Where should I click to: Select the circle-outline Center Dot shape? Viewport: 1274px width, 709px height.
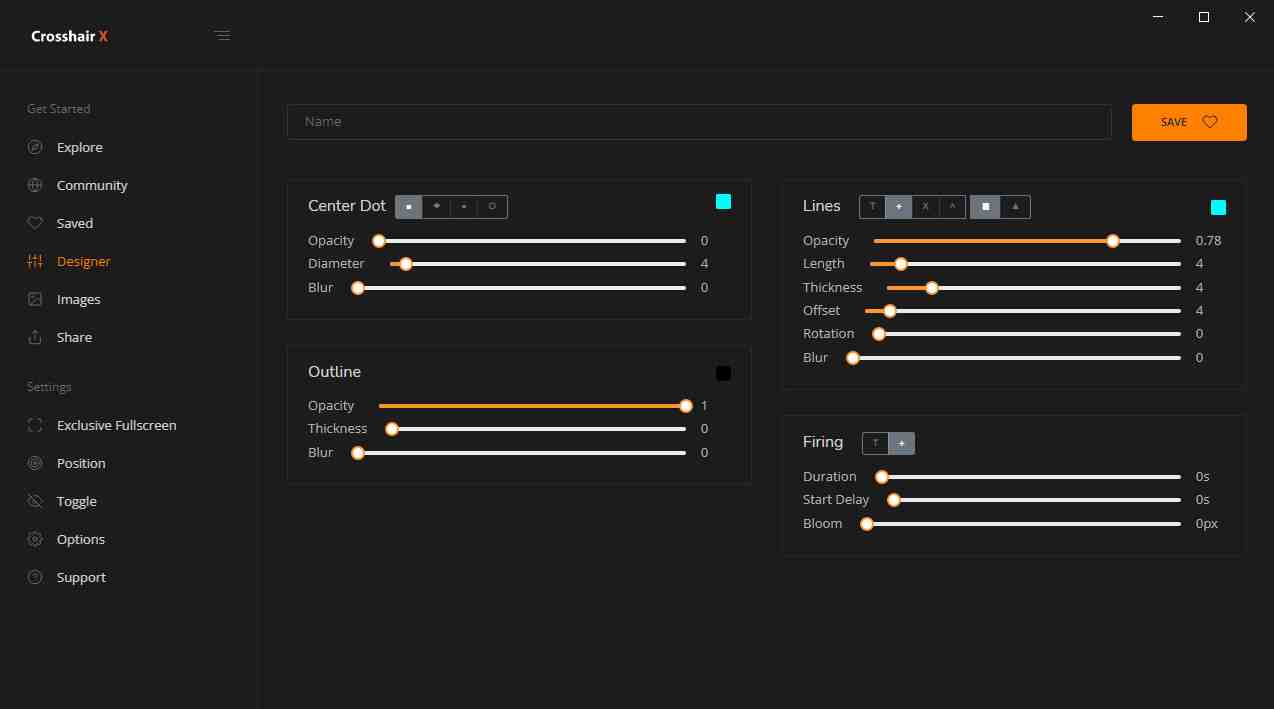[492, 207]
